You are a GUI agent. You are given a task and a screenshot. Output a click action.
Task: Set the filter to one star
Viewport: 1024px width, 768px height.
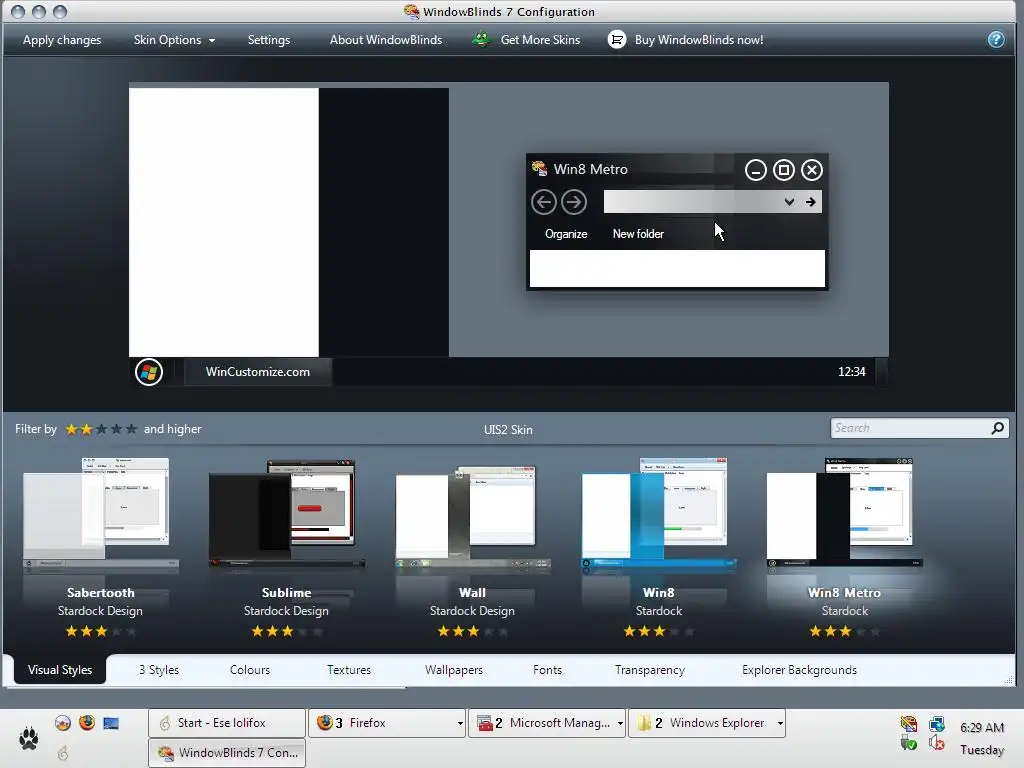71,429
